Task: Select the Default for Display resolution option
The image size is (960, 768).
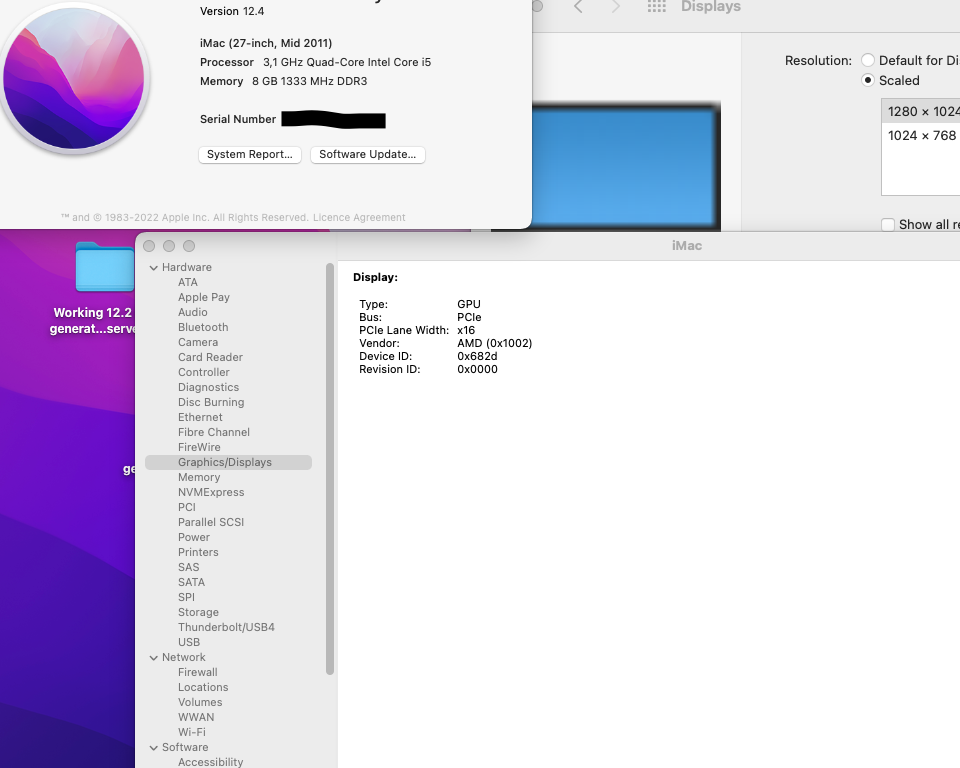Action: (868, 60)
